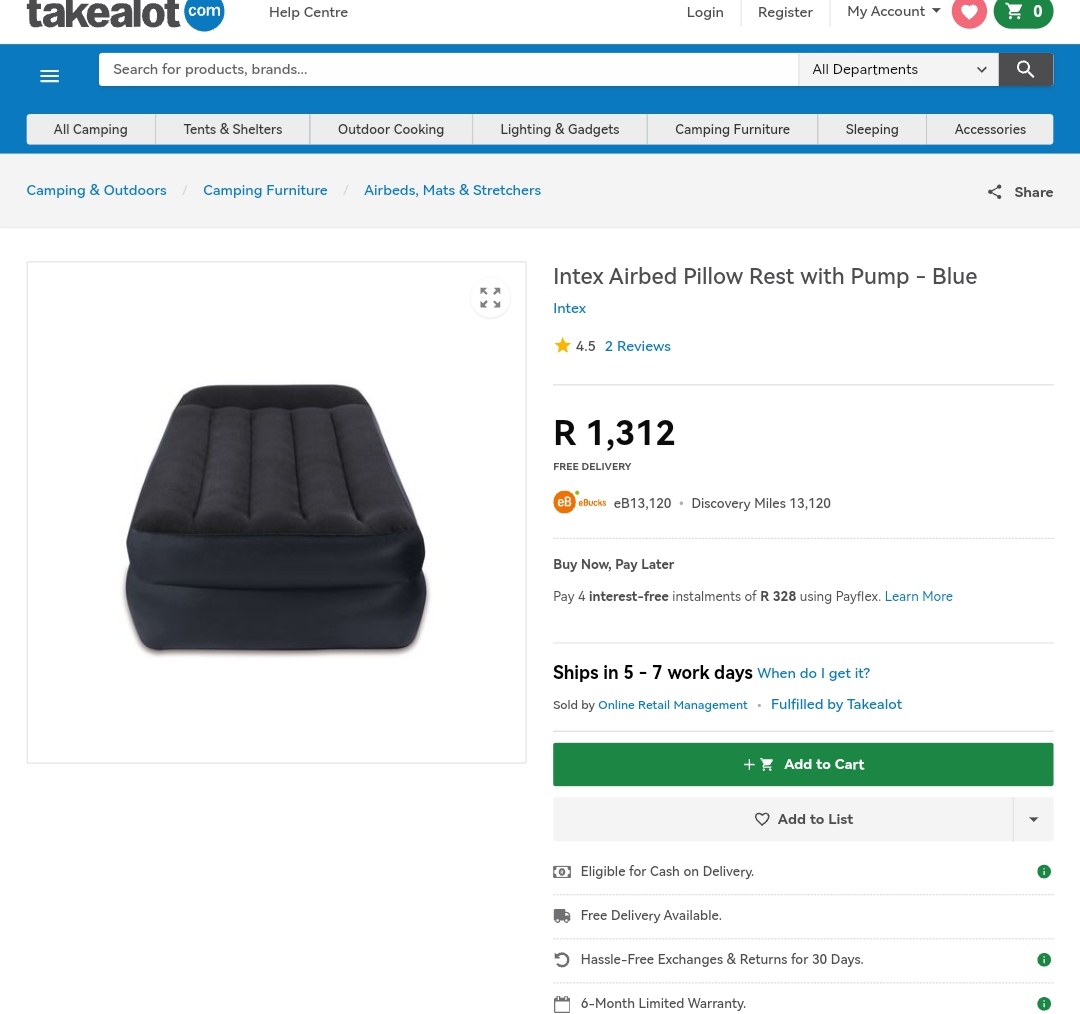Open the airbed product image
This screenshot has width=1080, height=1014.
[276, 518]
